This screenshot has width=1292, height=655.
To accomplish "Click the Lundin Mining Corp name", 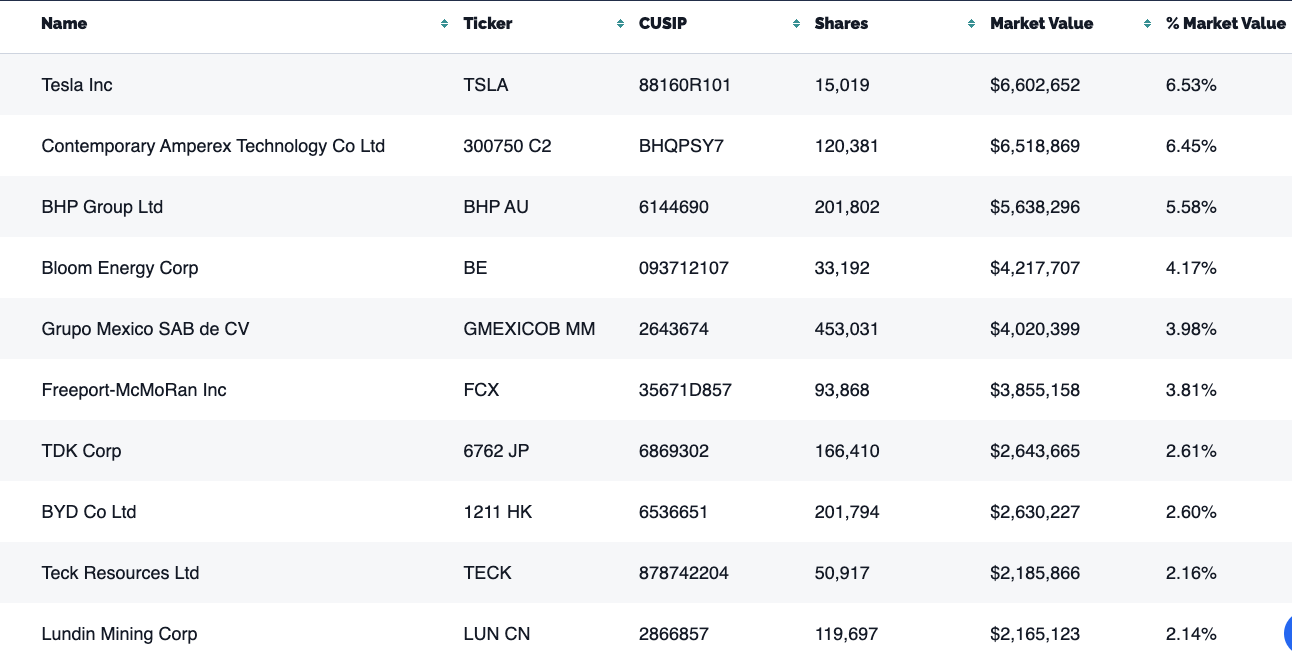I will click(119, 634).
